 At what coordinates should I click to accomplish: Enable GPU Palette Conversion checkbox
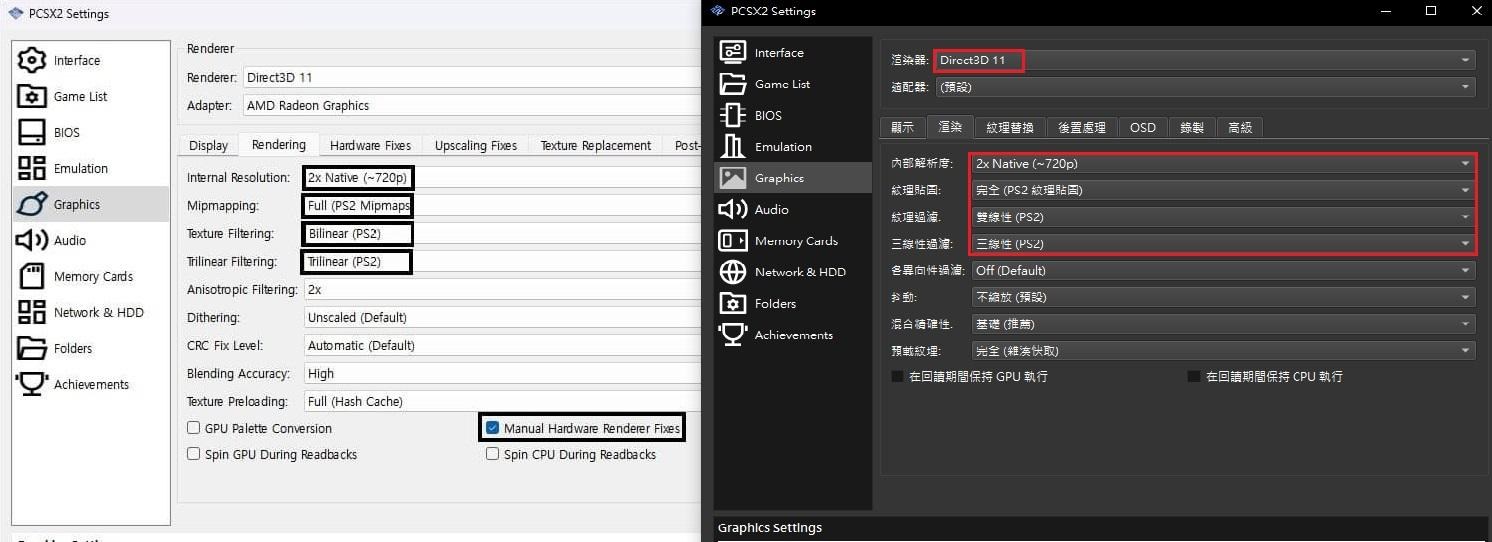click(x=194, y=428)
